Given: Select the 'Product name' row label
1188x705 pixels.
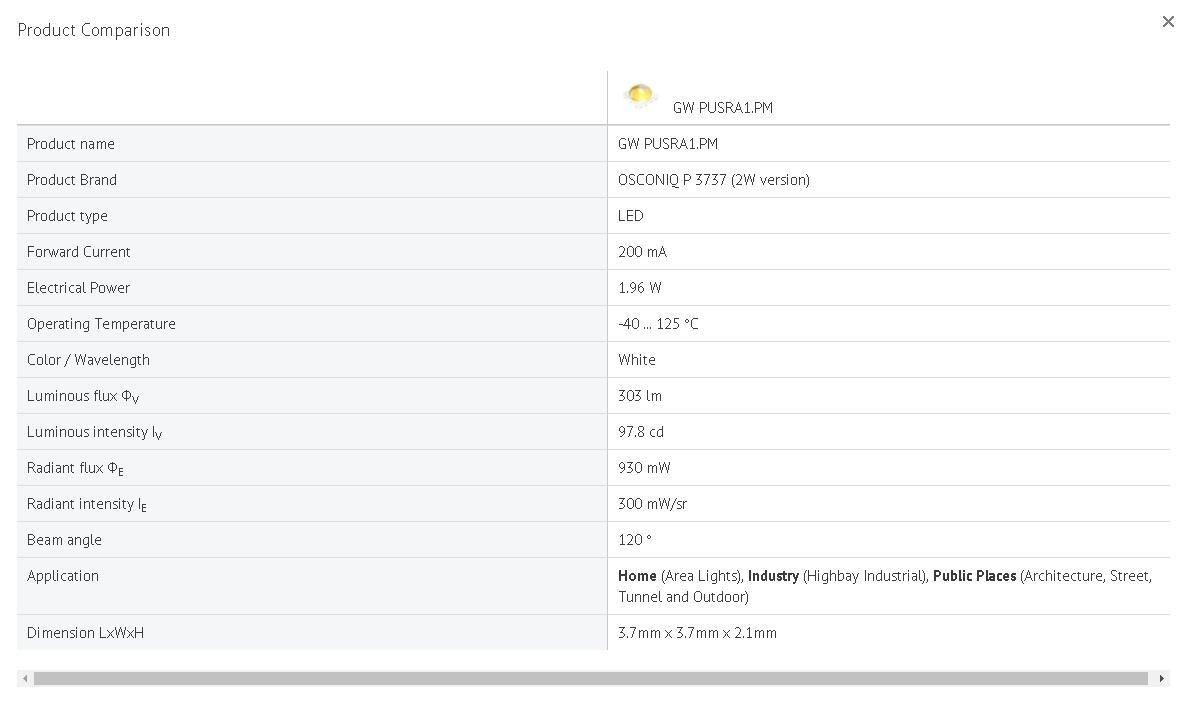Looking at the screenshot, I should [70, 144].
